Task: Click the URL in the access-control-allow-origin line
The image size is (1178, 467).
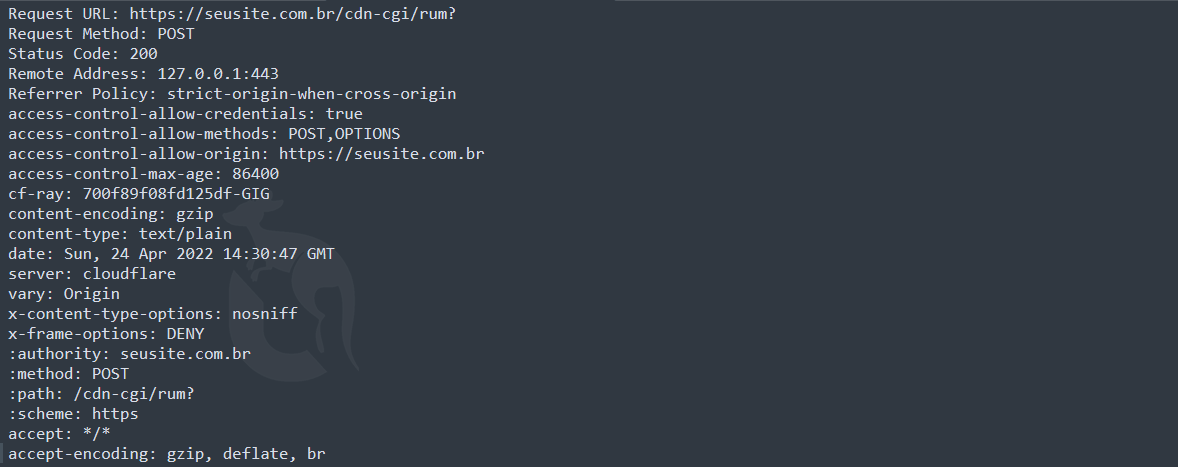Action: click(381, 153)
